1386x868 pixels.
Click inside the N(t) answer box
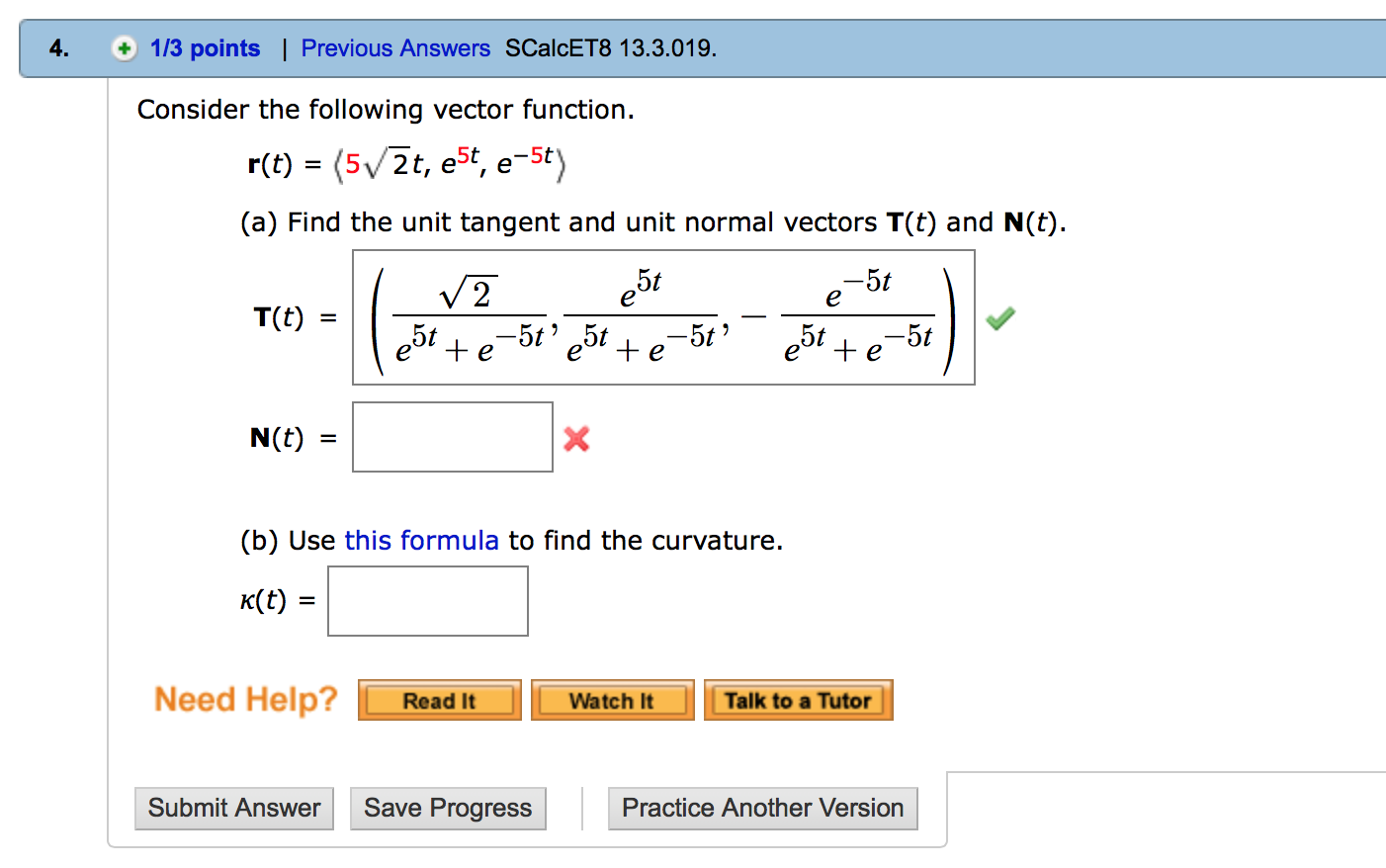click(452, 437)
